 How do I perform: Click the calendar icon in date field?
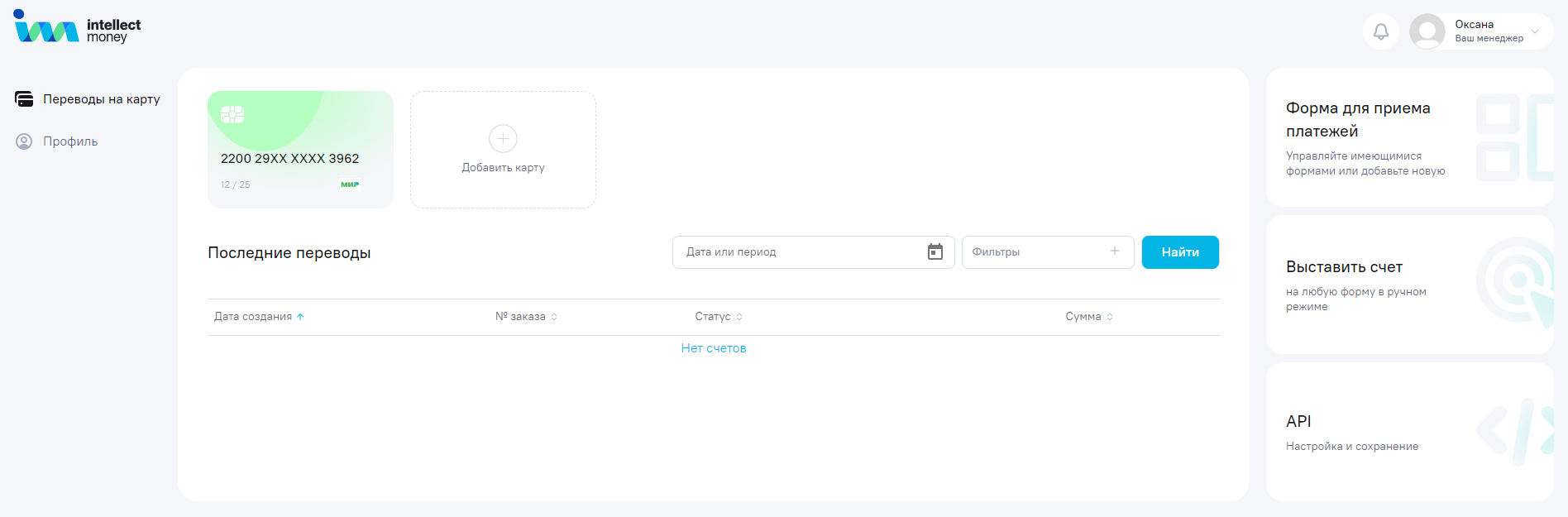(x=935, y=252)
